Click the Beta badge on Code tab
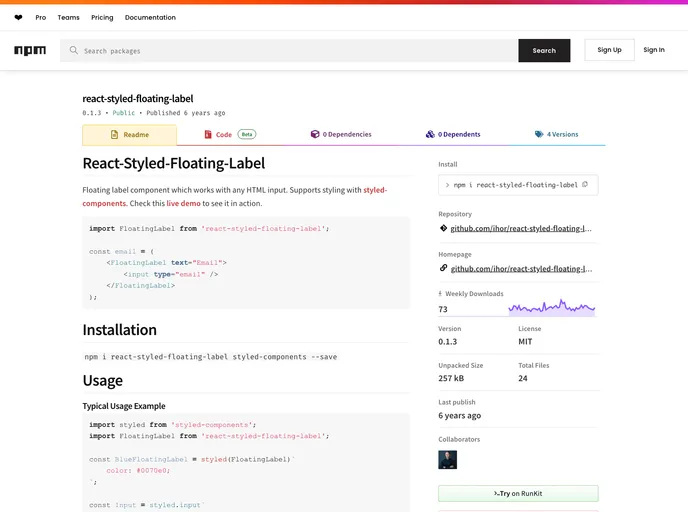This screenshot has height=512, width=688. point(247,134)
